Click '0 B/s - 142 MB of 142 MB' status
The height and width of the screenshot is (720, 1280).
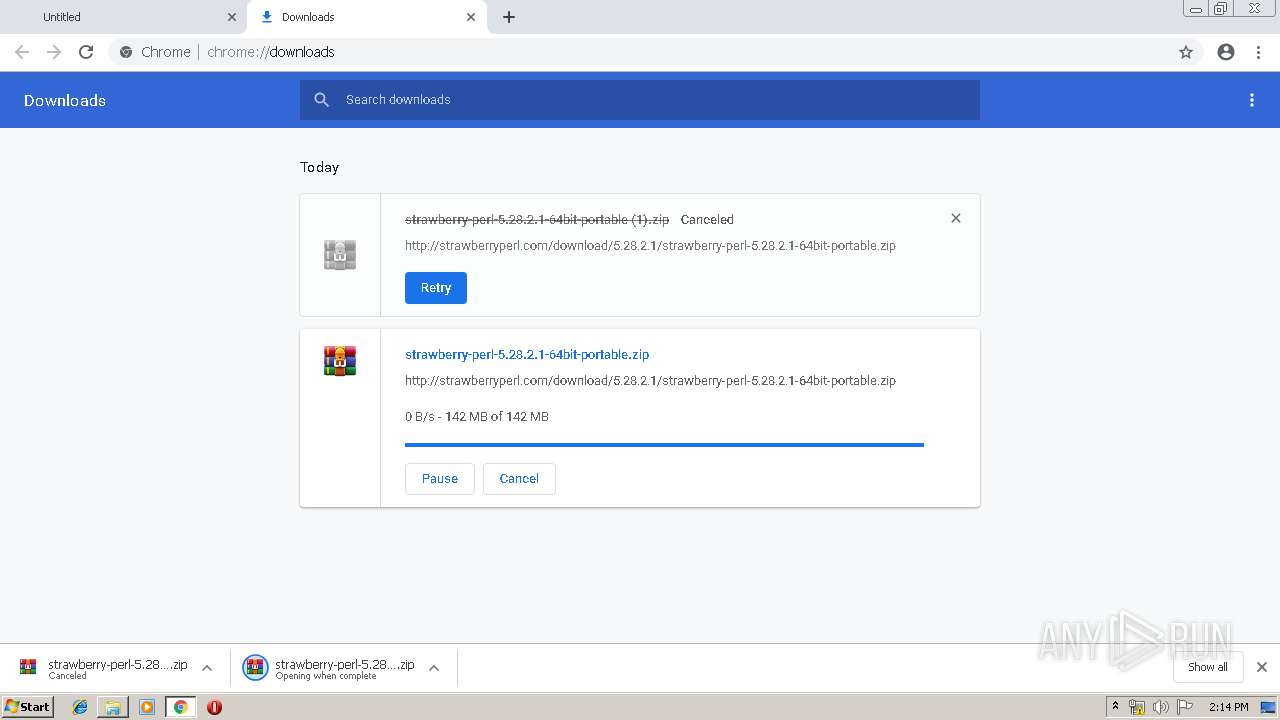[477, 416]
